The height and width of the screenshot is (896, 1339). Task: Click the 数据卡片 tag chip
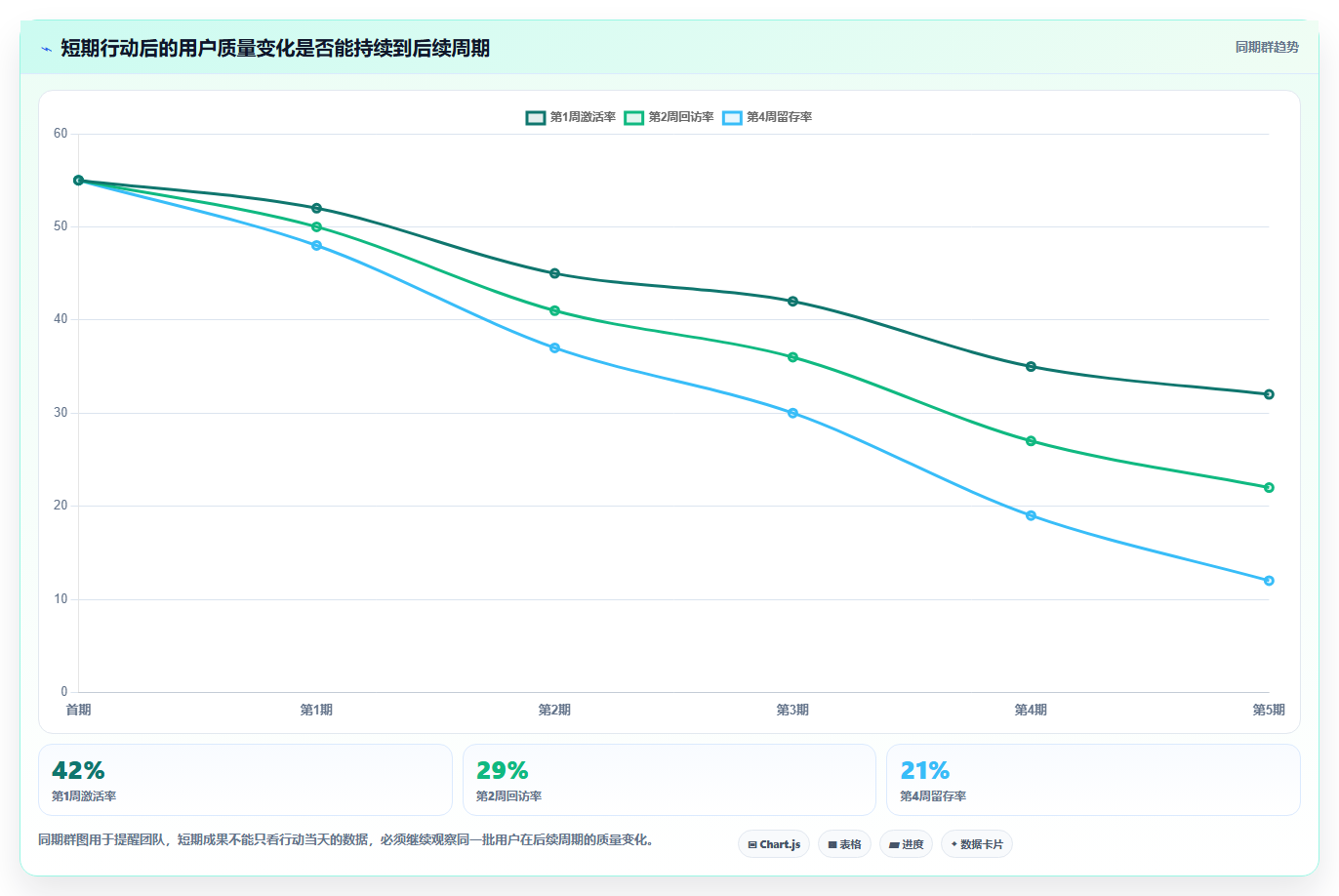point(977,844)
